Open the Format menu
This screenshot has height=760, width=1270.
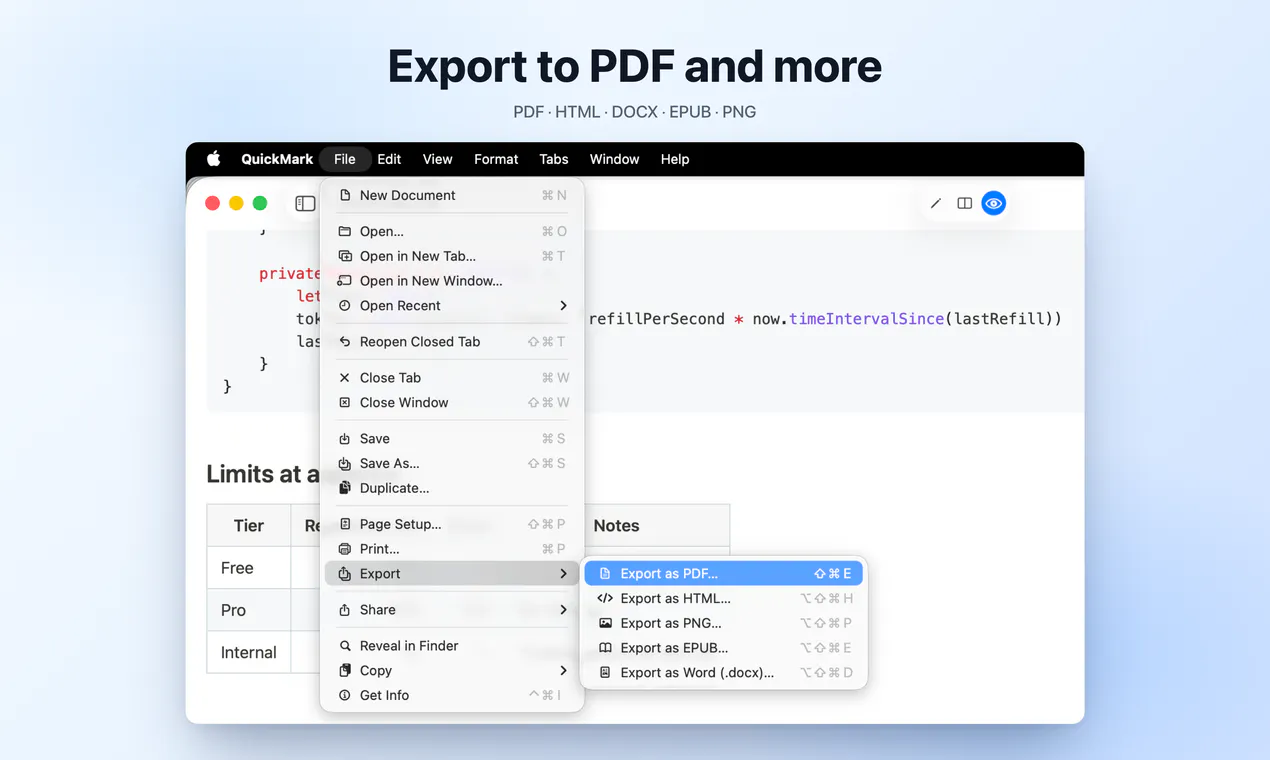496,159
